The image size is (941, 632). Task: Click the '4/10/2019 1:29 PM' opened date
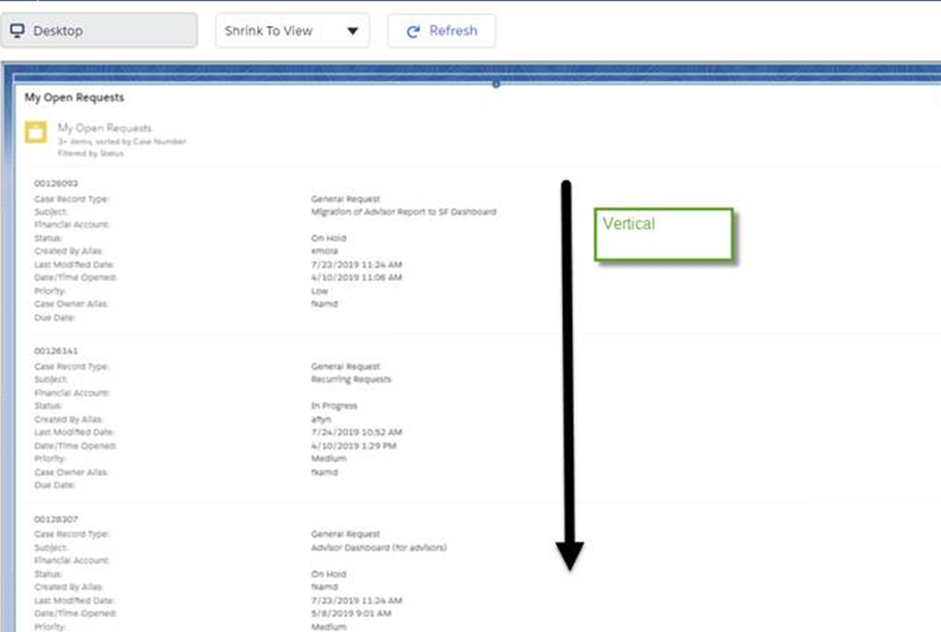coord(353,446)
